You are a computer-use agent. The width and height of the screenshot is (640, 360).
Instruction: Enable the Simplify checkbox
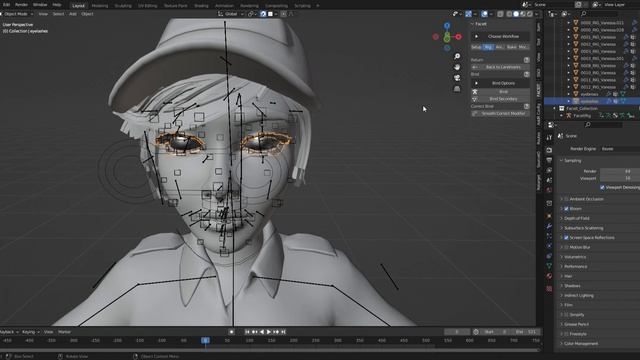coord(566,315)
